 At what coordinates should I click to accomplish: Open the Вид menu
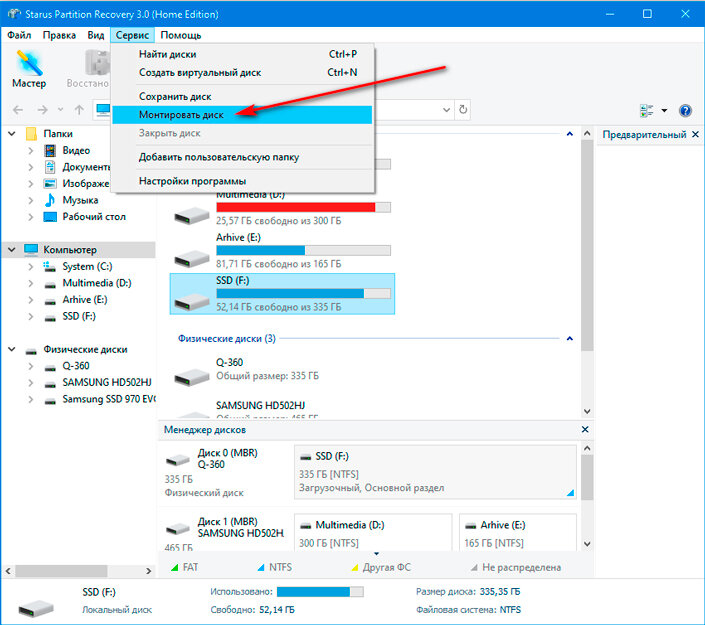pyautogui.click(x=96, y=35)
